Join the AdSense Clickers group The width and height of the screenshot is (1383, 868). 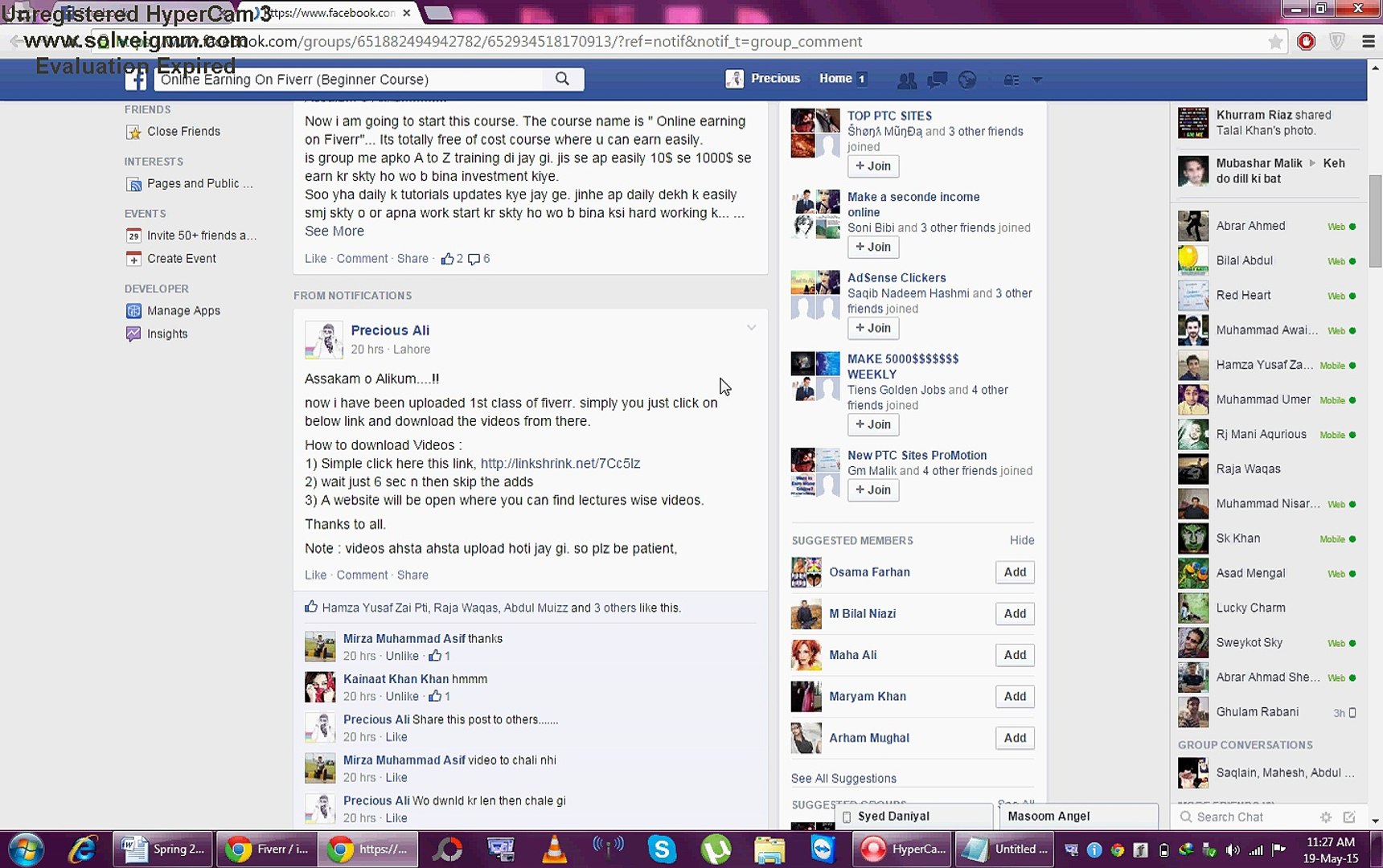(873, 328)
